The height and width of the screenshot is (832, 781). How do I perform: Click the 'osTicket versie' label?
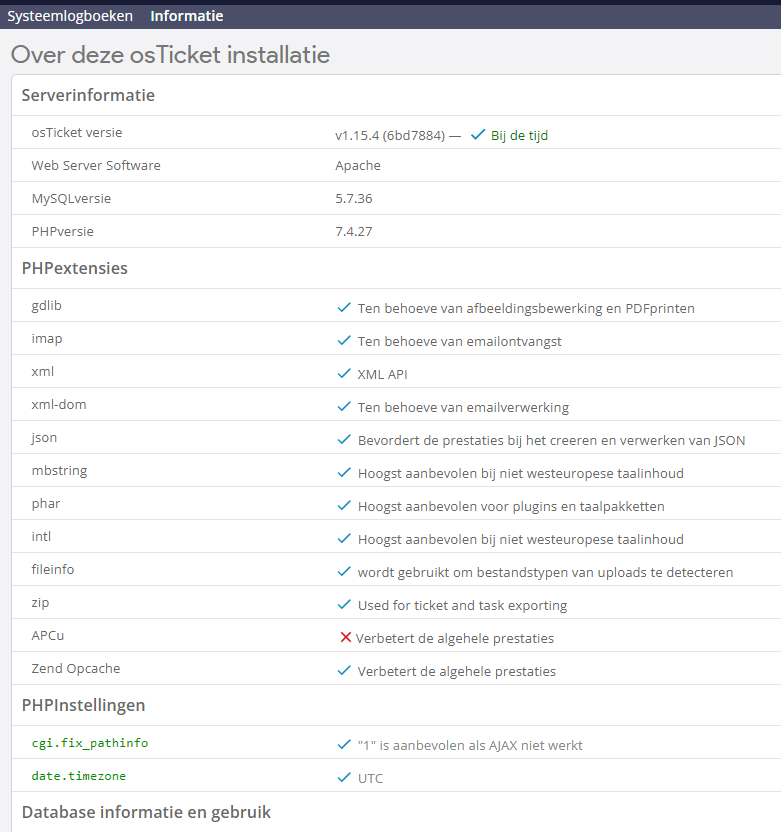coord(77,133)
